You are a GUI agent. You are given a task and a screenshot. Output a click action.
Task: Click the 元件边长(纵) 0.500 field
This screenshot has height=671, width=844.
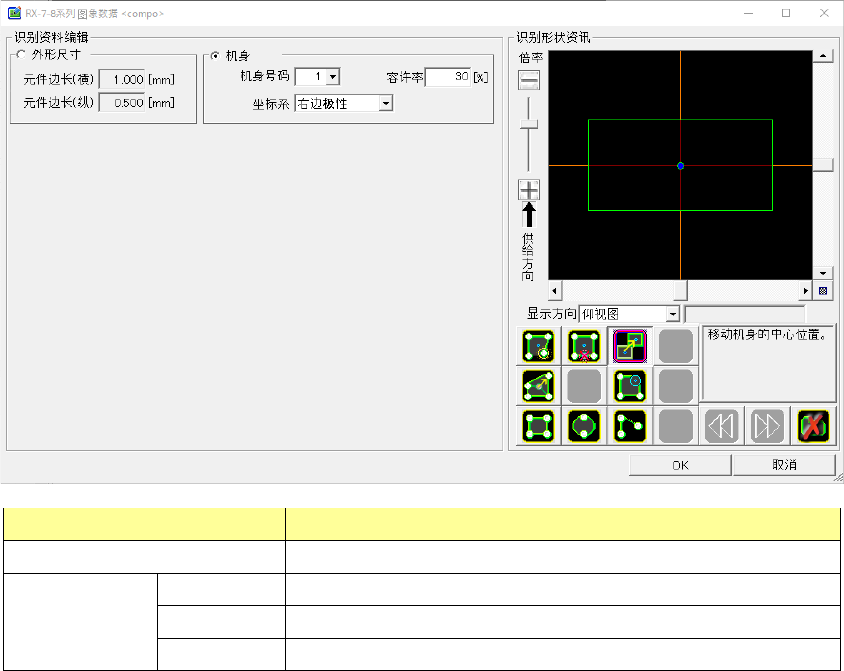pyautogui.click(x=122, y=103)
